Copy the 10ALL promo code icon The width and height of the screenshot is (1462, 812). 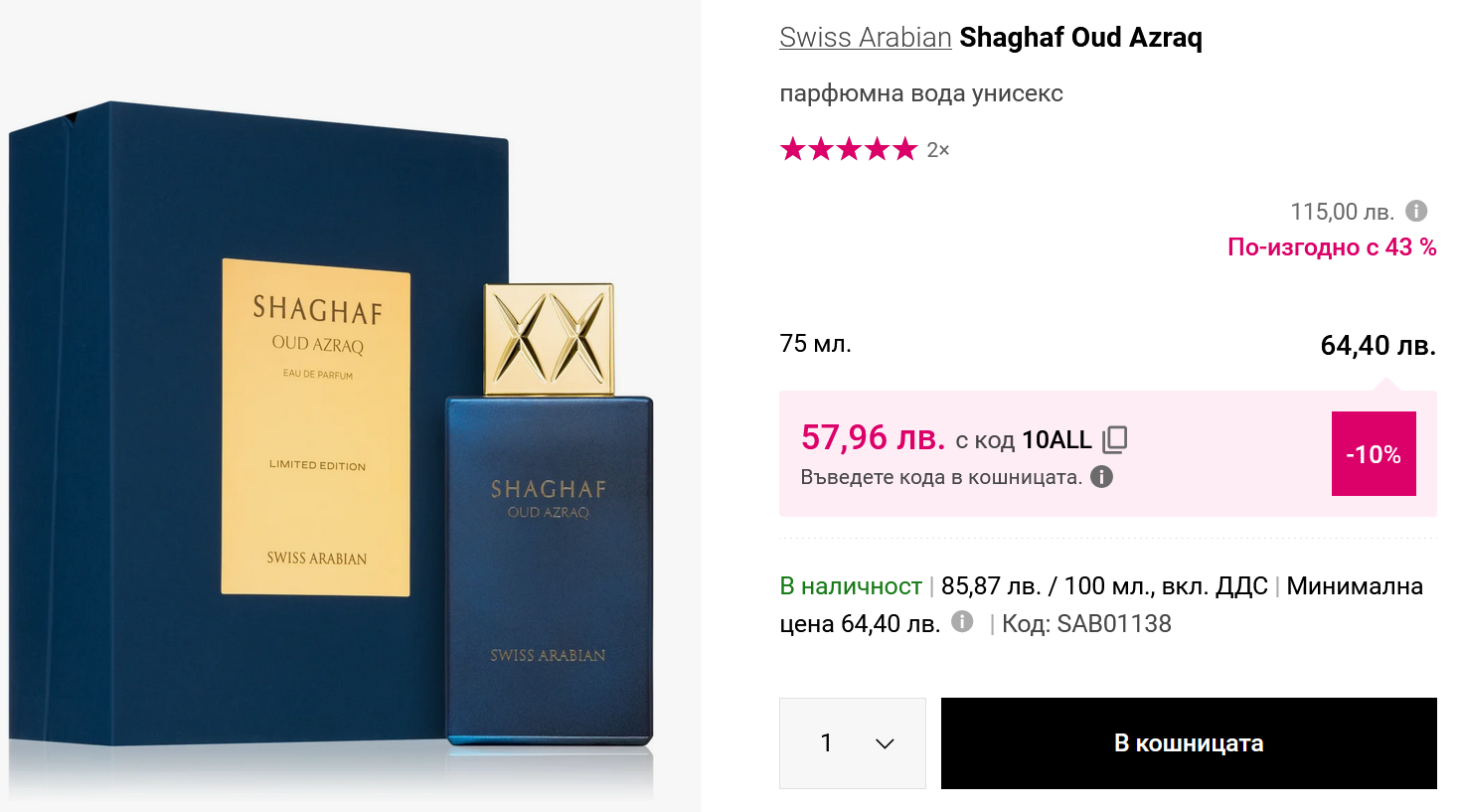click(x=1115, y=439)
